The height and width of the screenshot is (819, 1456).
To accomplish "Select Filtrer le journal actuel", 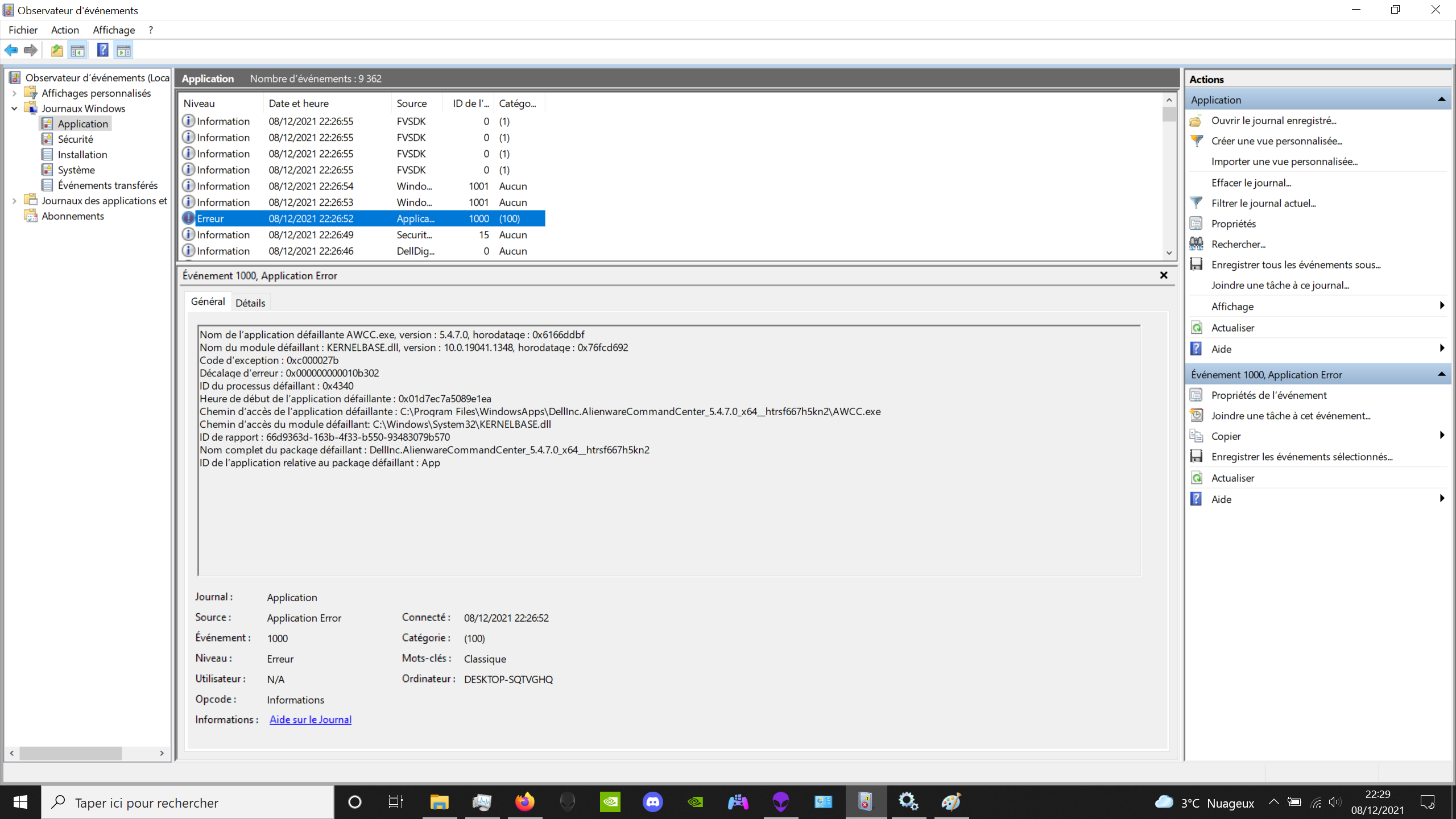I will pos(1263,202).
